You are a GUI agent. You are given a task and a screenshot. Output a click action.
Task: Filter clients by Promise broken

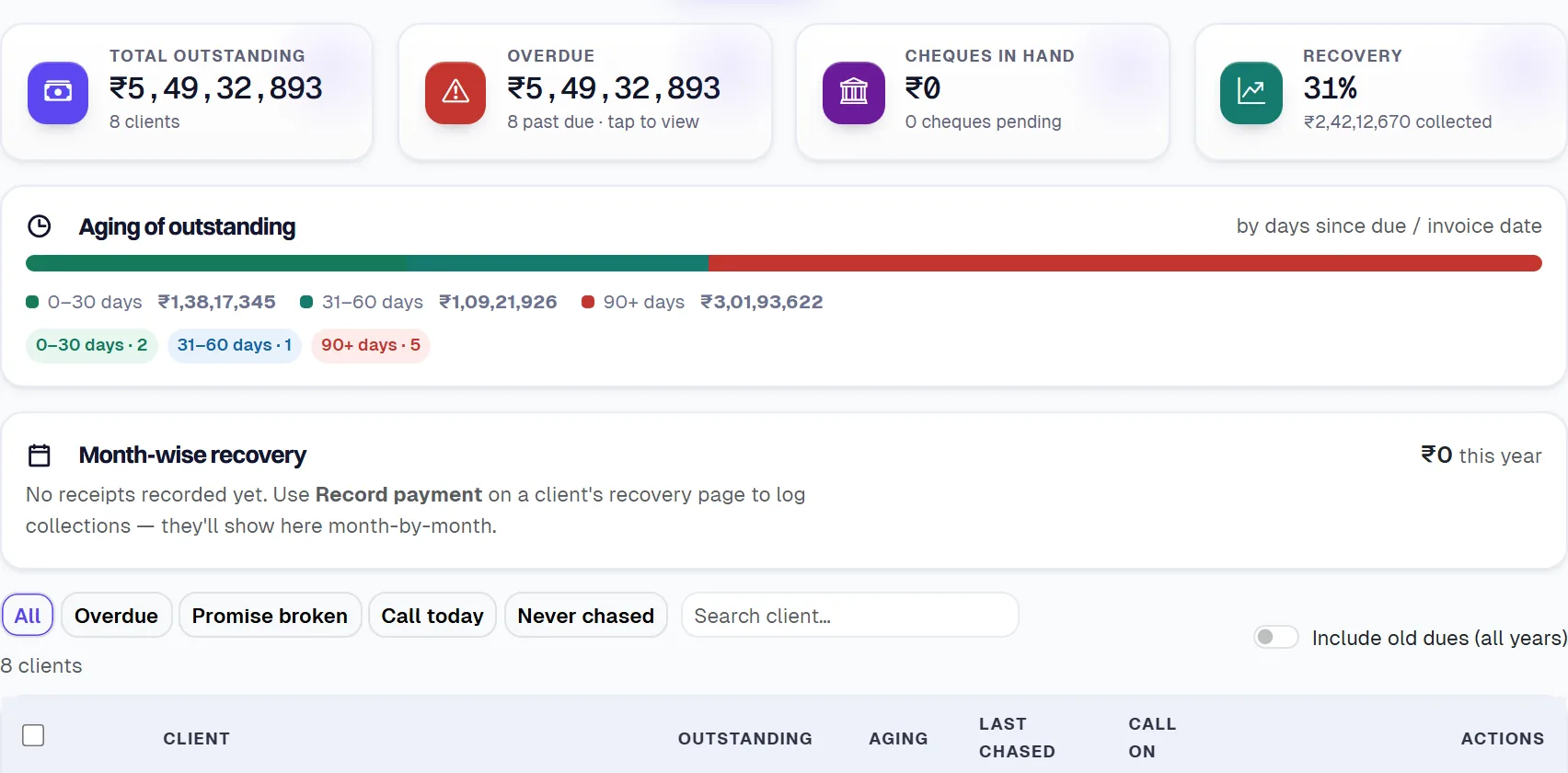(x=270, y=615)
